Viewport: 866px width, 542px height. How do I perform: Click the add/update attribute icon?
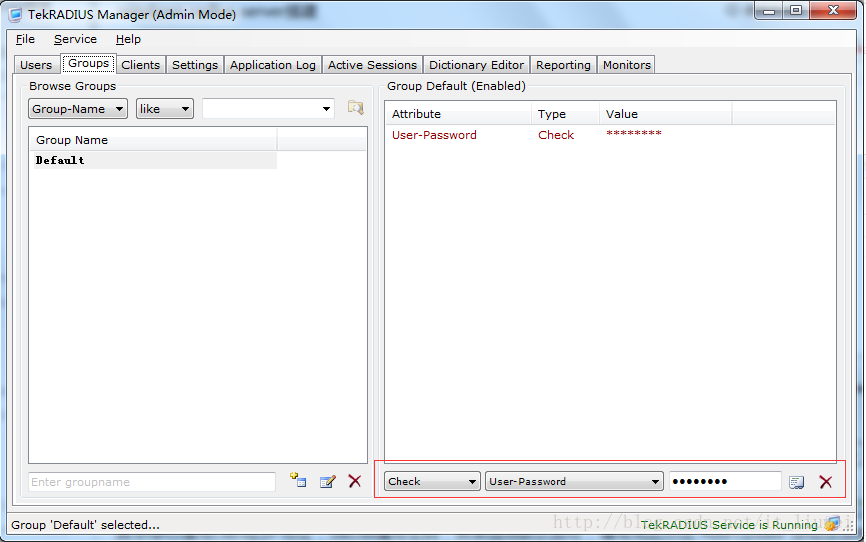(x=796, y=482)
